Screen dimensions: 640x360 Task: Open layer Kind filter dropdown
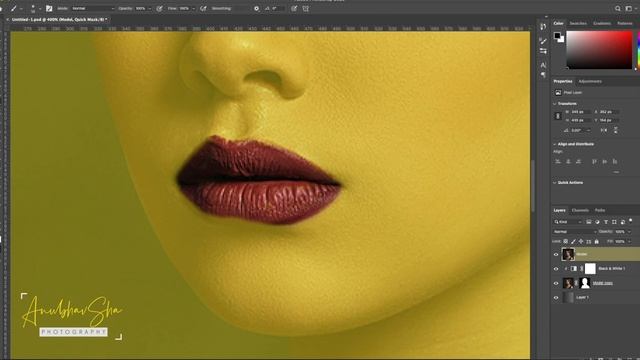(x=568, y=222)
